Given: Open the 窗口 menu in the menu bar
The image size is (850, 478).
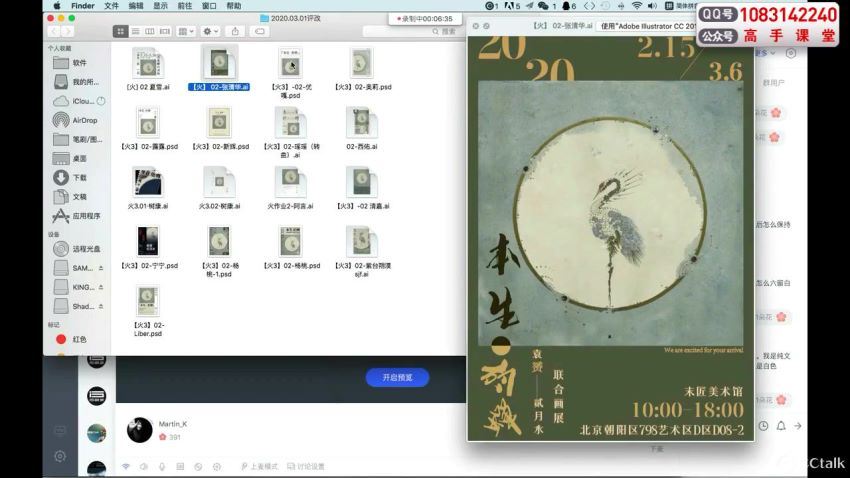Looking at the screenshot, I should click(209, 6).
